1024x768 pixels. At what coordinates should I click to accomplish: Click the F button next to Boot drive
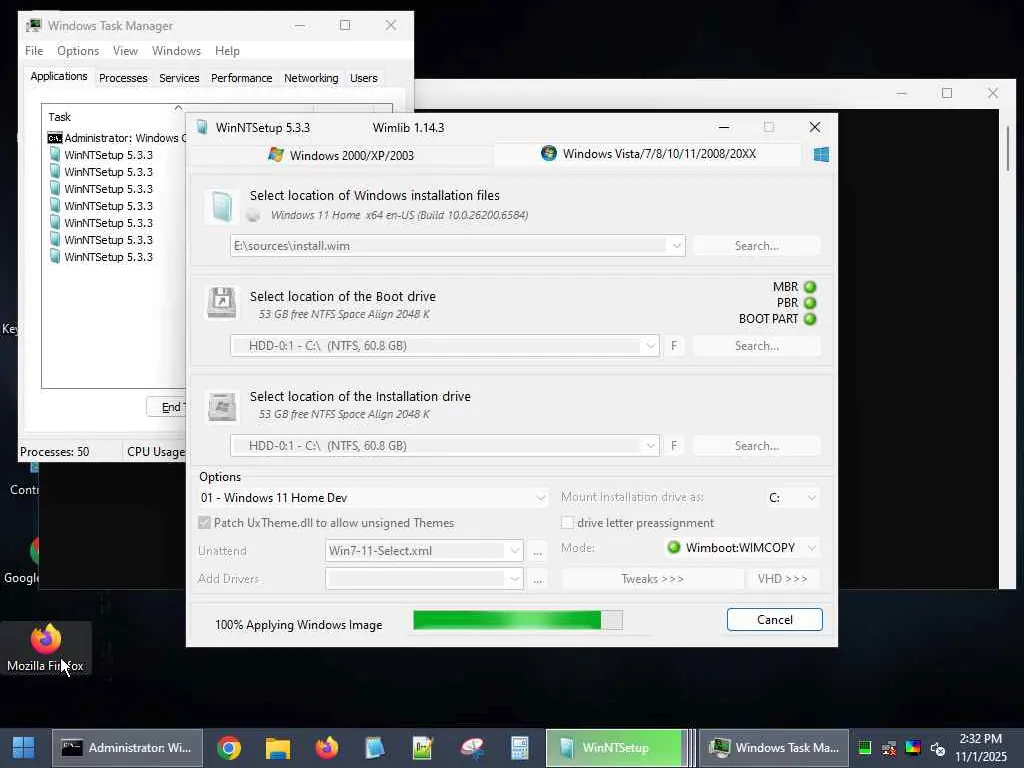coord(674,346)
